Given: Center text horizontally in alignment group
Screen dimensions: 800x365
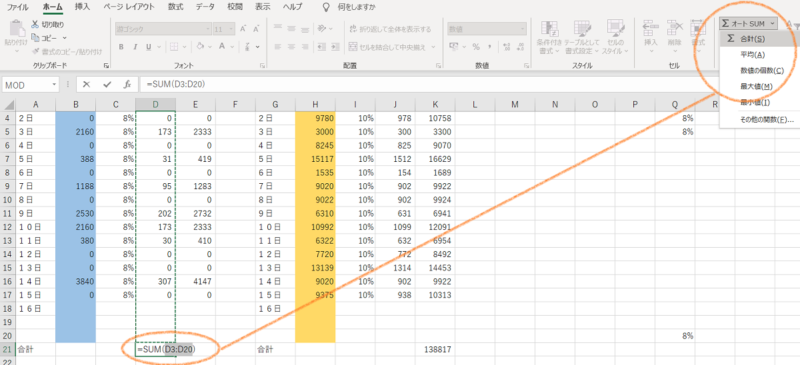Looking at the screenshot, I should click(292, 46).
